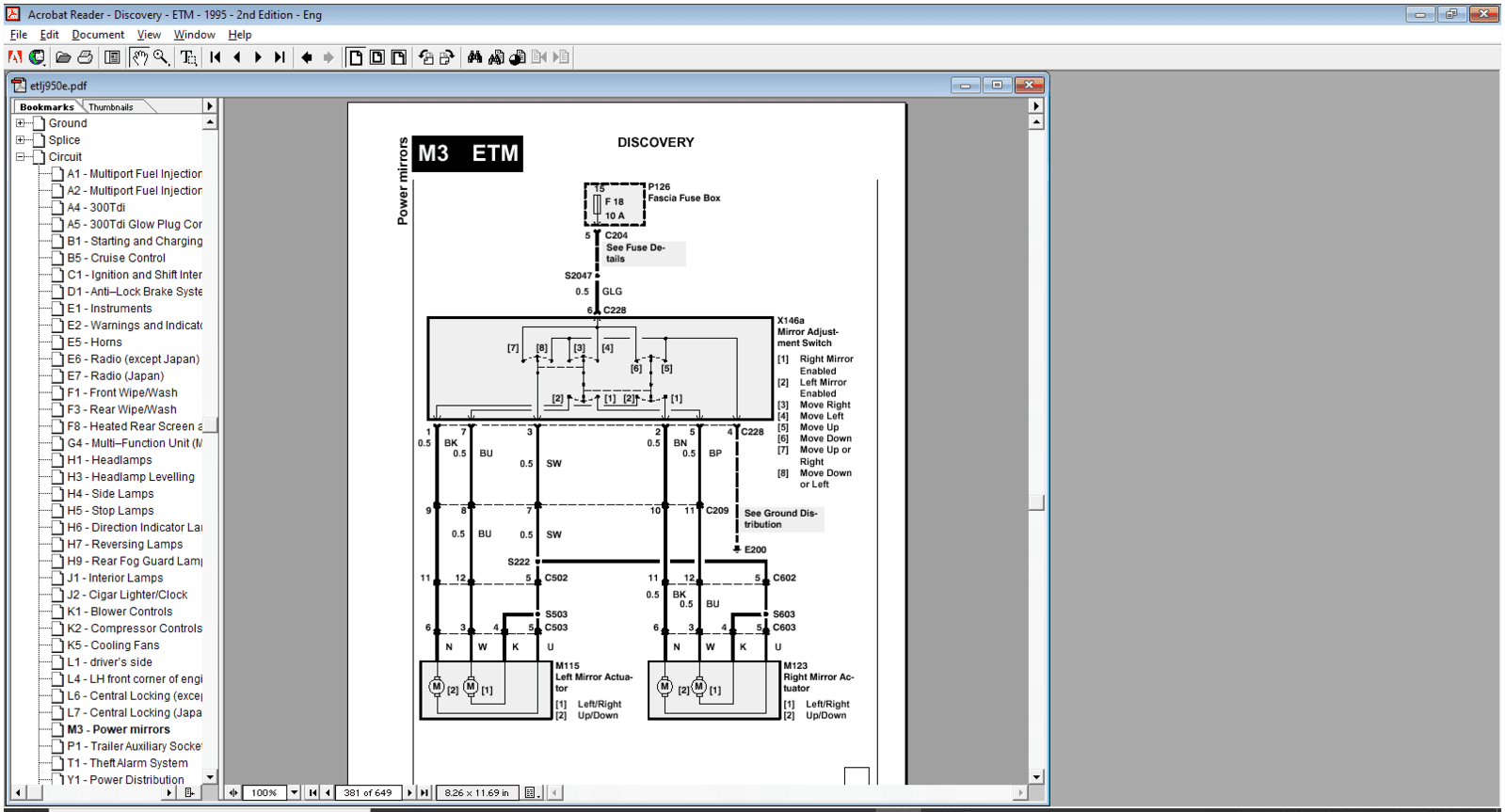Open the Edit menu
The height and width of the screenshot is (812, 1505).
[x=49, y=35]
